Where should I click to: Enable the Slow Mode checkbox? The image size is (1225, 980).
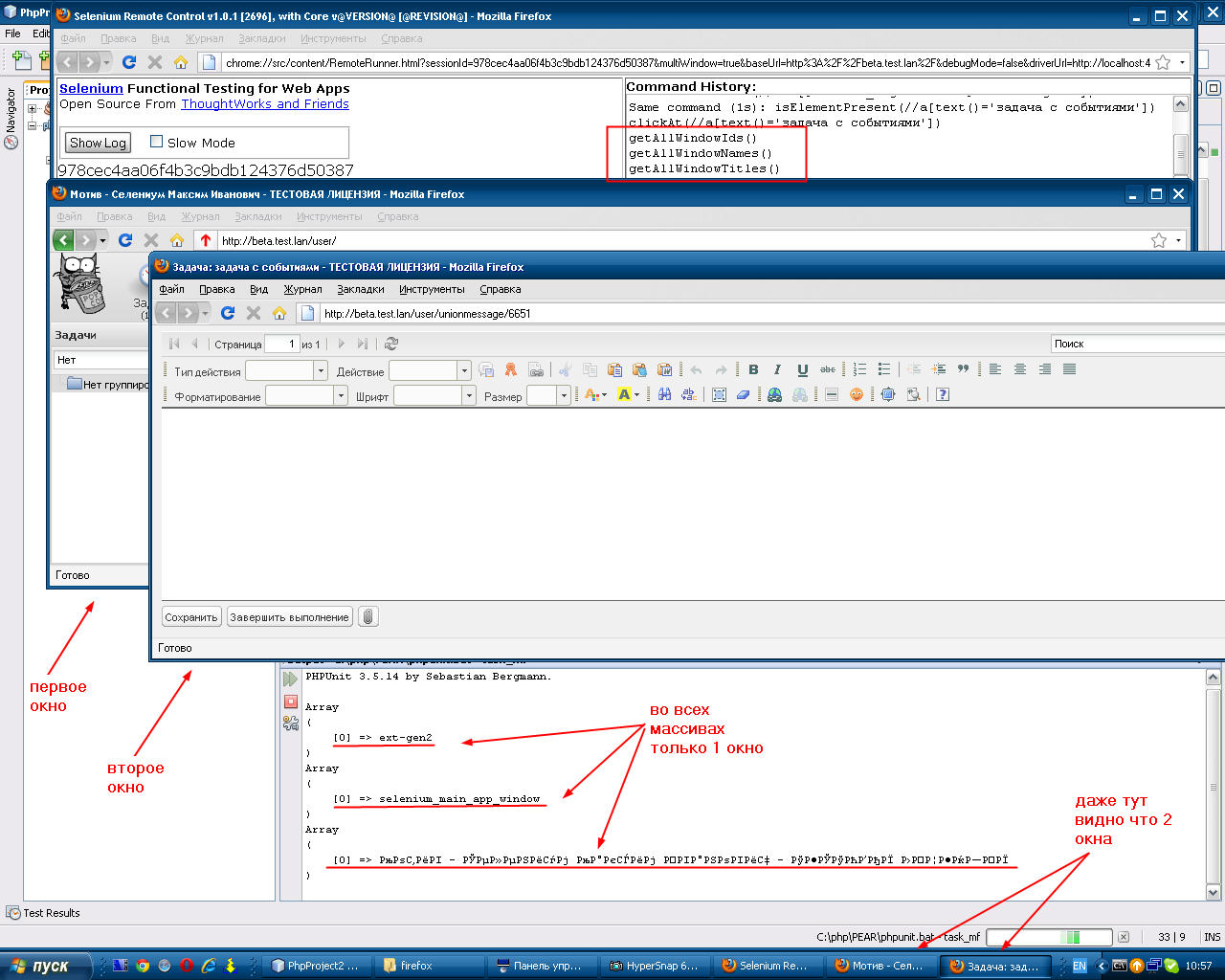[156, 142]
